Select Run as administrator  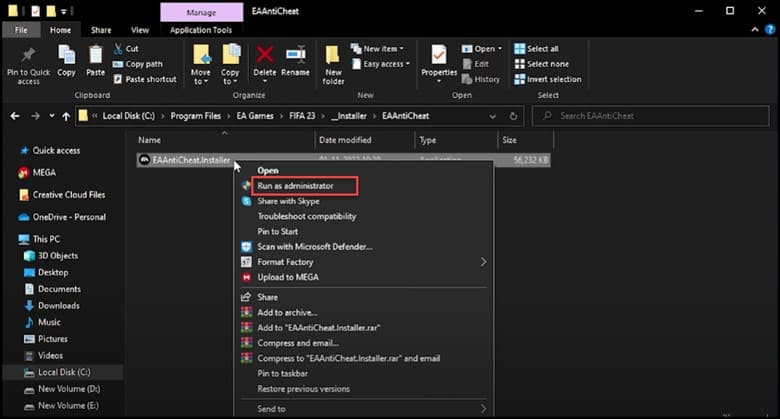[x=295, y=186]
